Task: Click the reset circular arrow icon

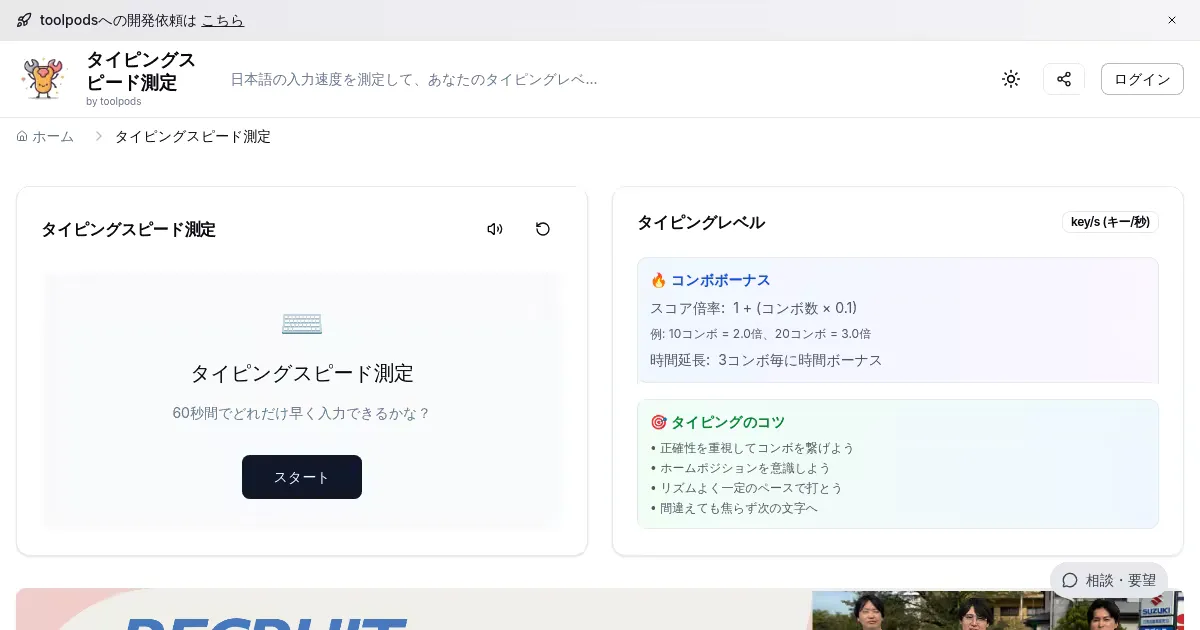Action: click(542, 229)
